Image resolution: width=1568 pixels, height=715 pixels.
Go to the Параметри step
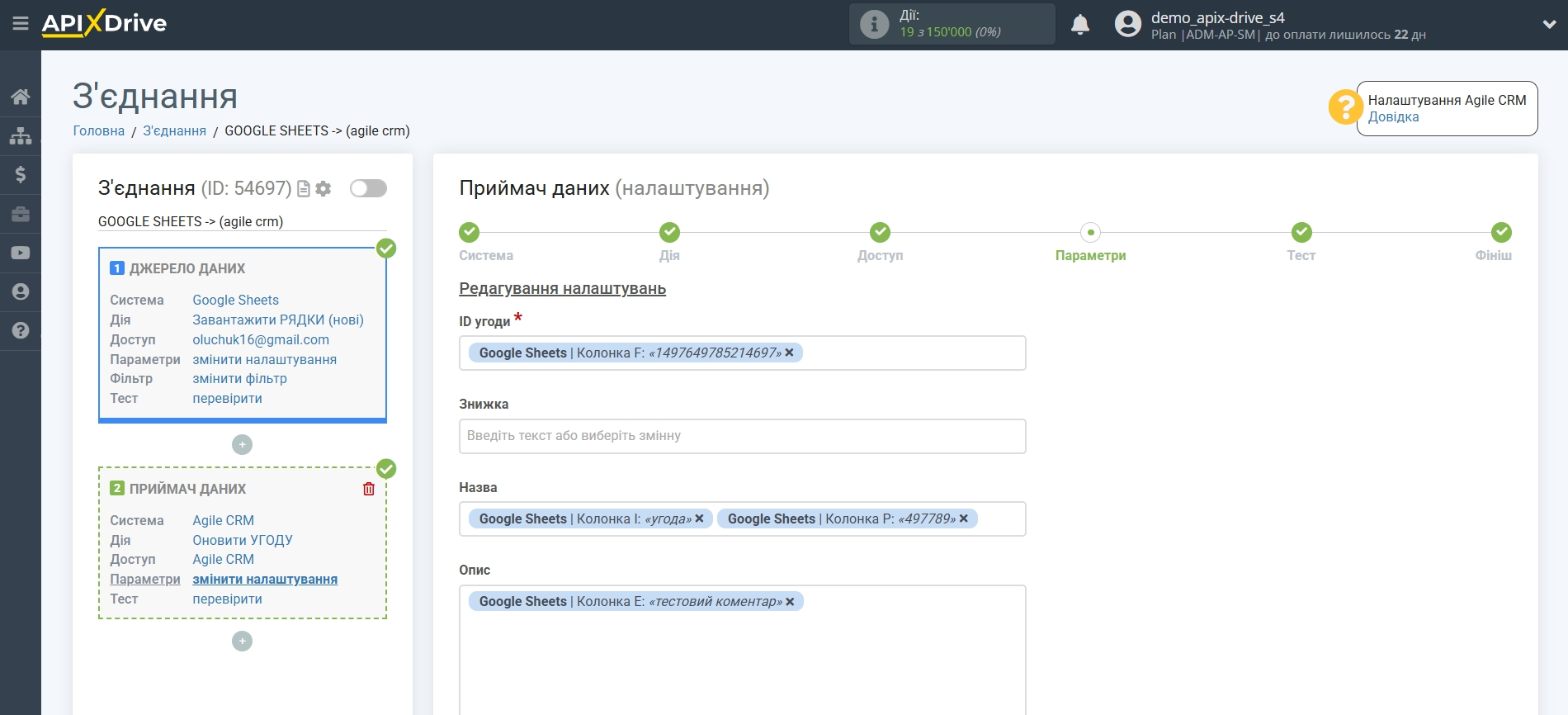(1090, 232)
